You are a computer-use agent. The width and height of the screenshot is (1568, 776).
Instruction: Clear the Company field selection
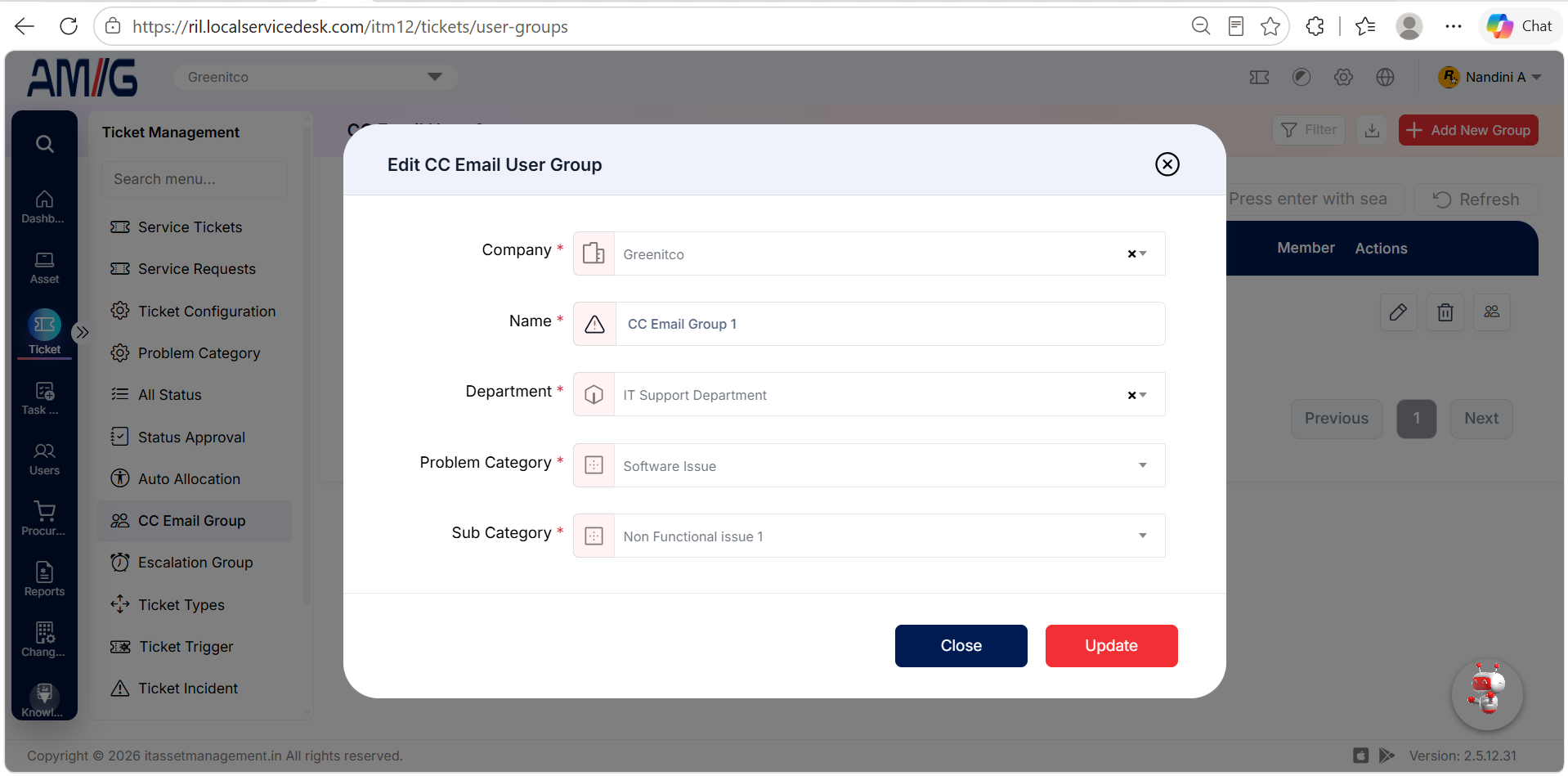tap(1131, 254)
